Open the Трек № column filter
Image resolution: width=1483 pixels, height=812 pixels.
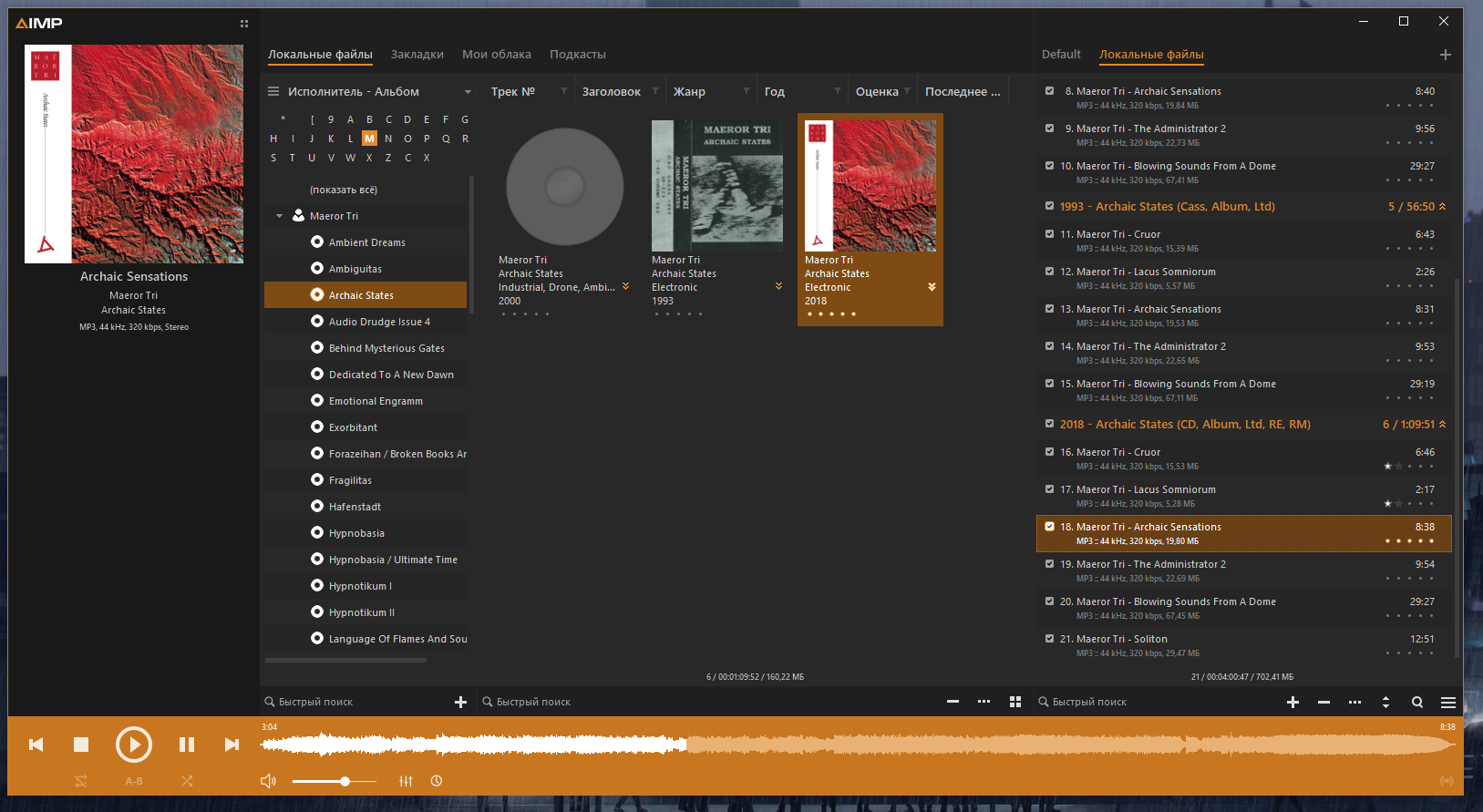564,91
